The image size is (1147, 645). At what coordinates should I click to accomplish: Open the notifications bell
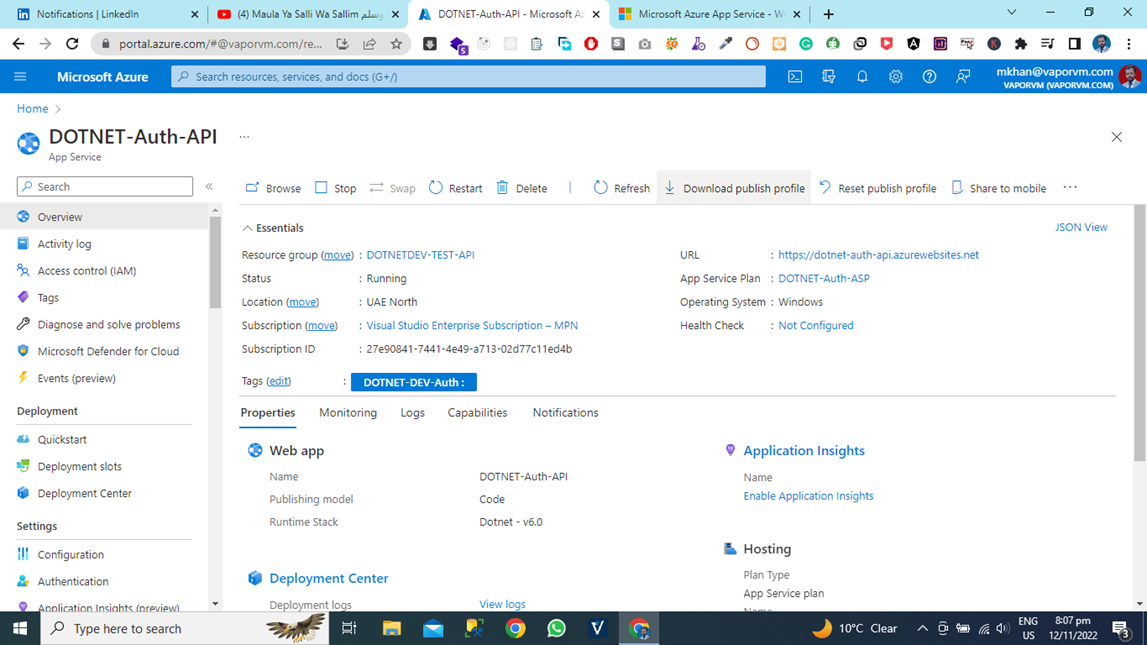[x=862, y=76]
